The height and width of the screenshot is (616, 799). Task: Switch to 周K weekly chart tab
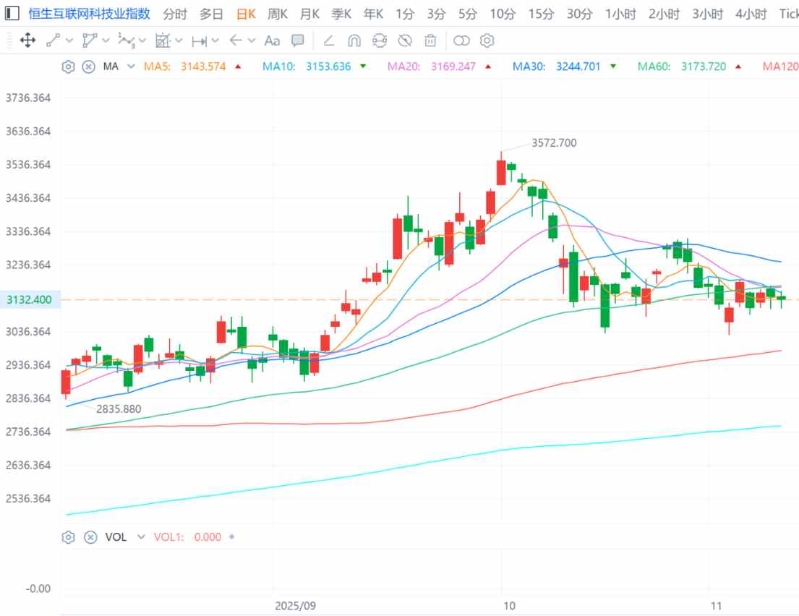(277, 14)
